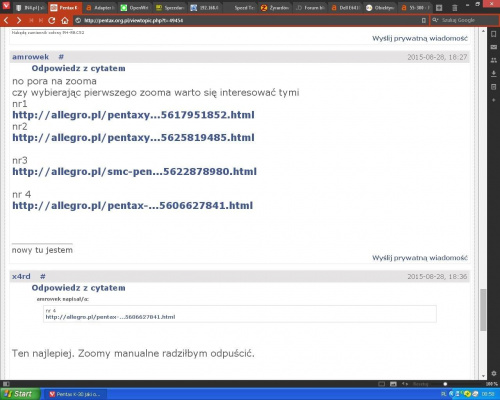The width and height of the screenshot is (500, 400).
Task: Open browser settings gear icon
Action: 494,374
